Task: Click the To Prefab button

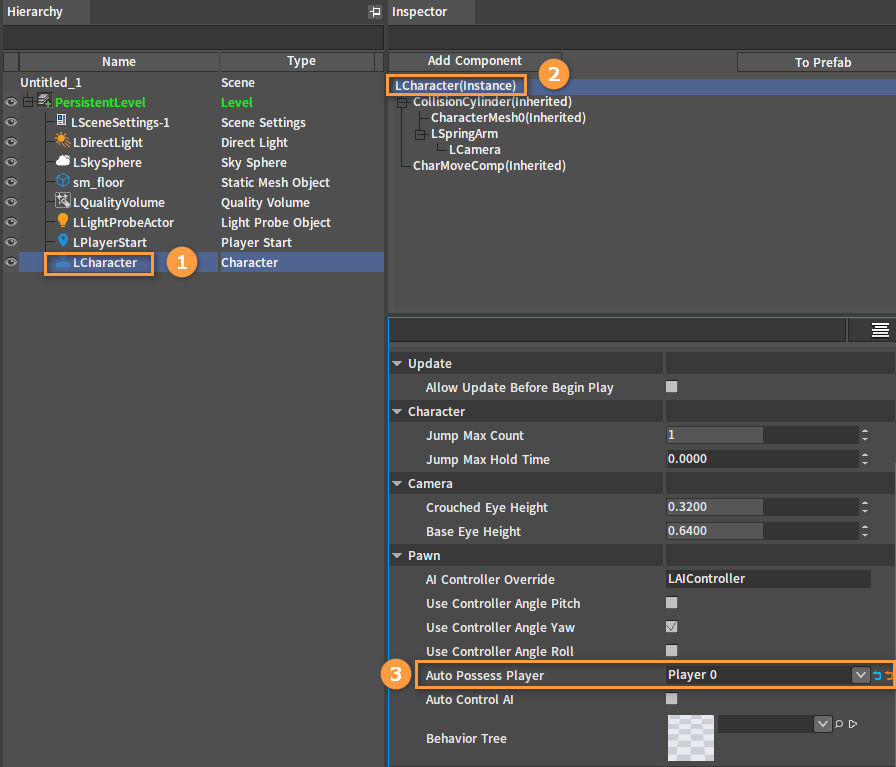Action: (x=817, y=62)
